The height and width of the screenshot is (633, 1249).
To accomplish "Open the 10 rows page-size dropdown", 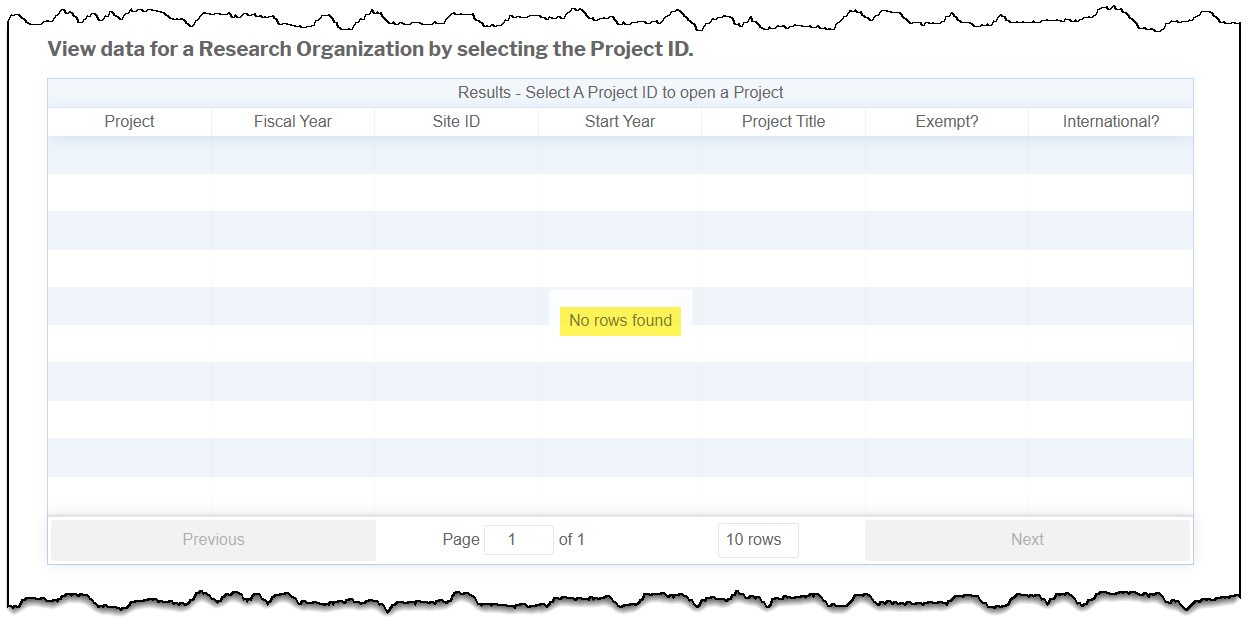I will click(757, 540).
